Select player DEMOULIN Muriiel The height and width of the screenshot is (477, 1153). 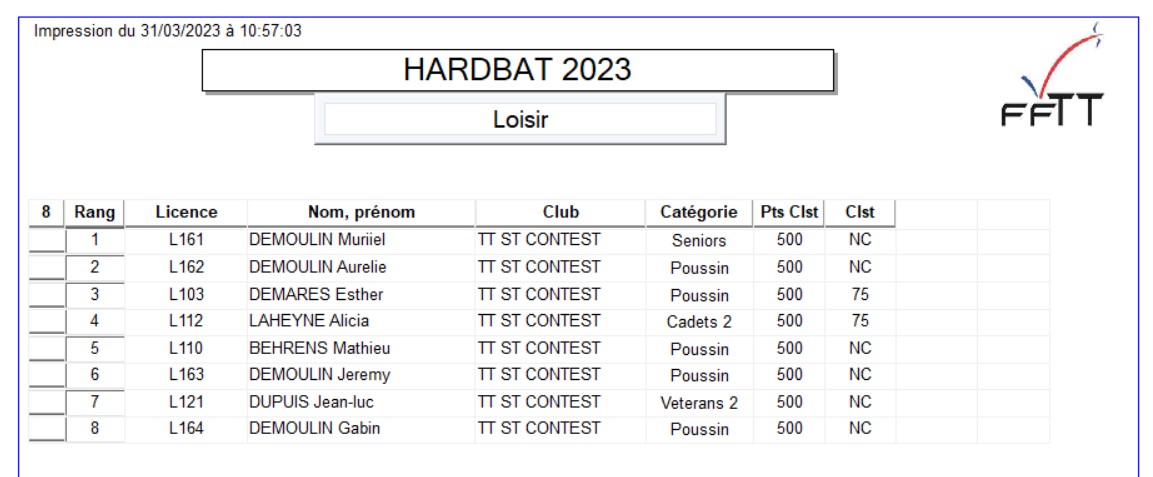(318, 240)
